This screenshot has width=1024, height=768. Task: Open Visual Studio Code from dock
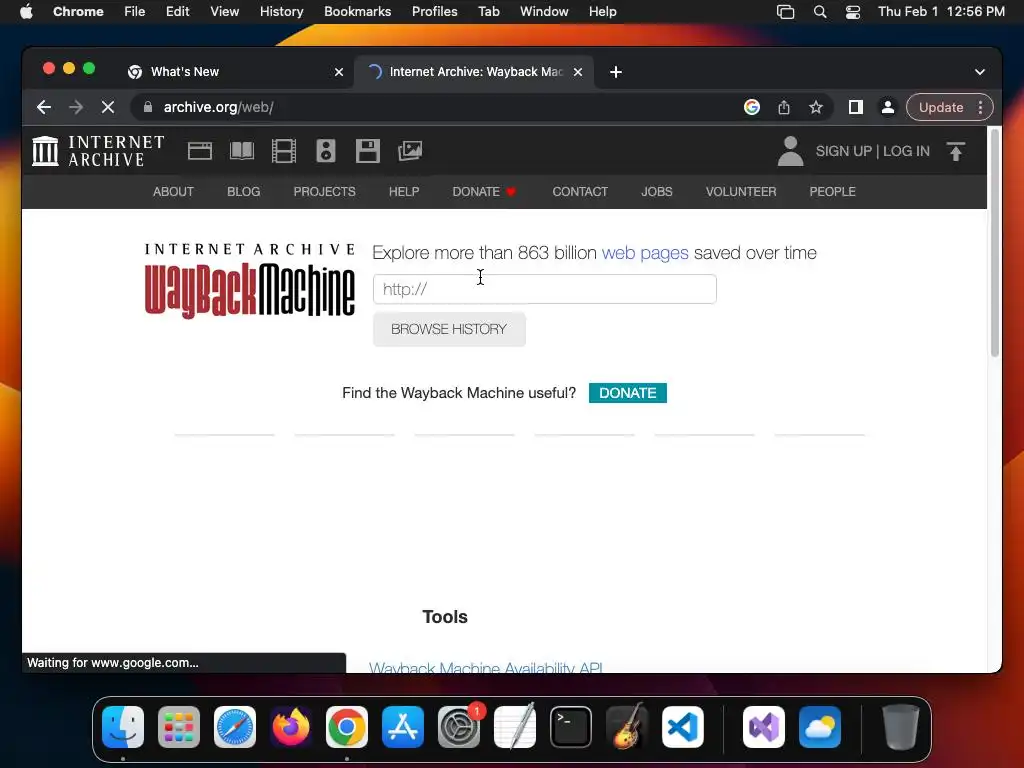coord(683,727)
